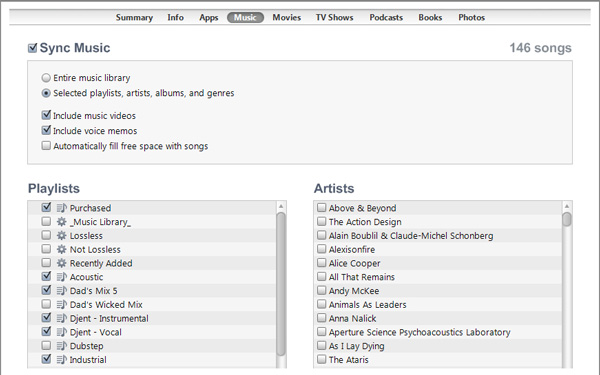Check The Ataris artist checkbox

click(x=321, y=359)
